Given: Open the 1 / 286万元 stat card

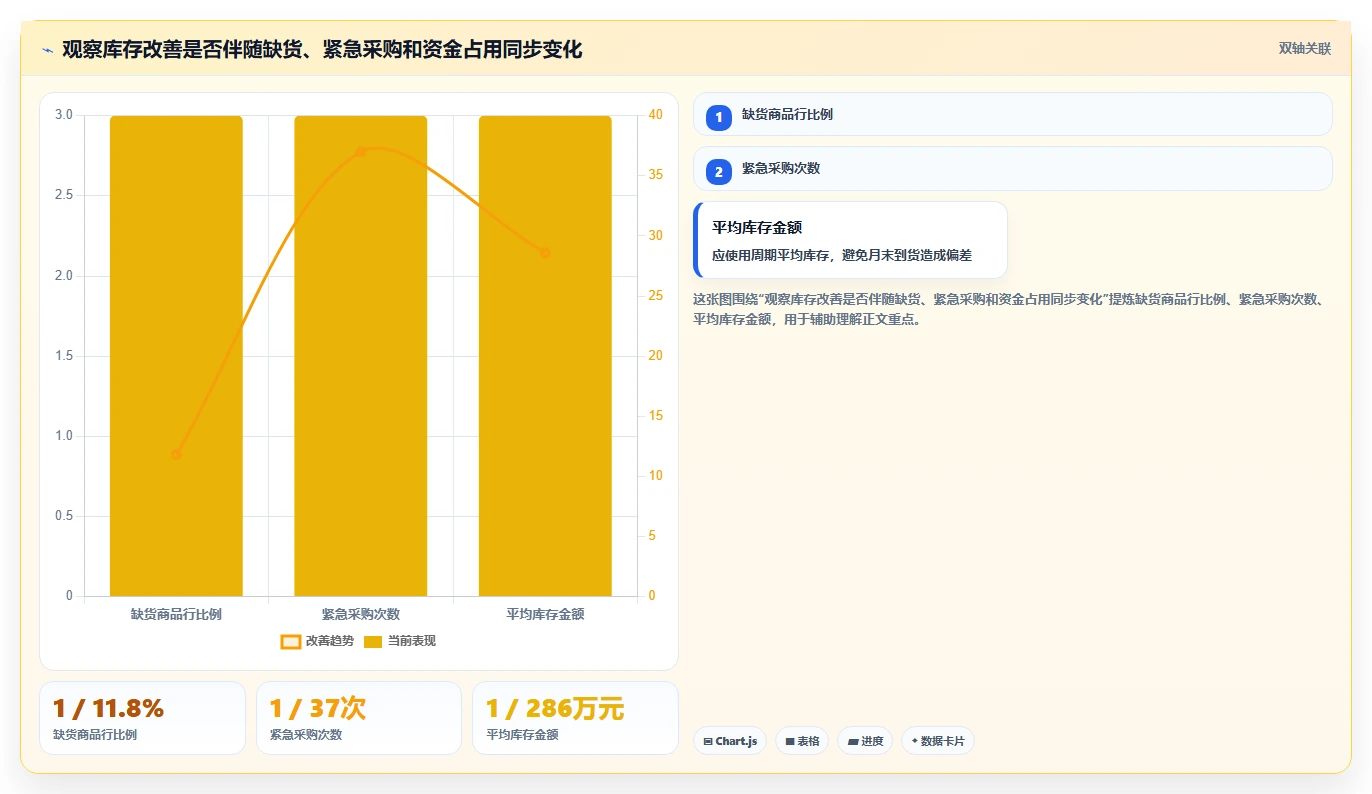Looking at the screenshot, I should tap(575, 718).
